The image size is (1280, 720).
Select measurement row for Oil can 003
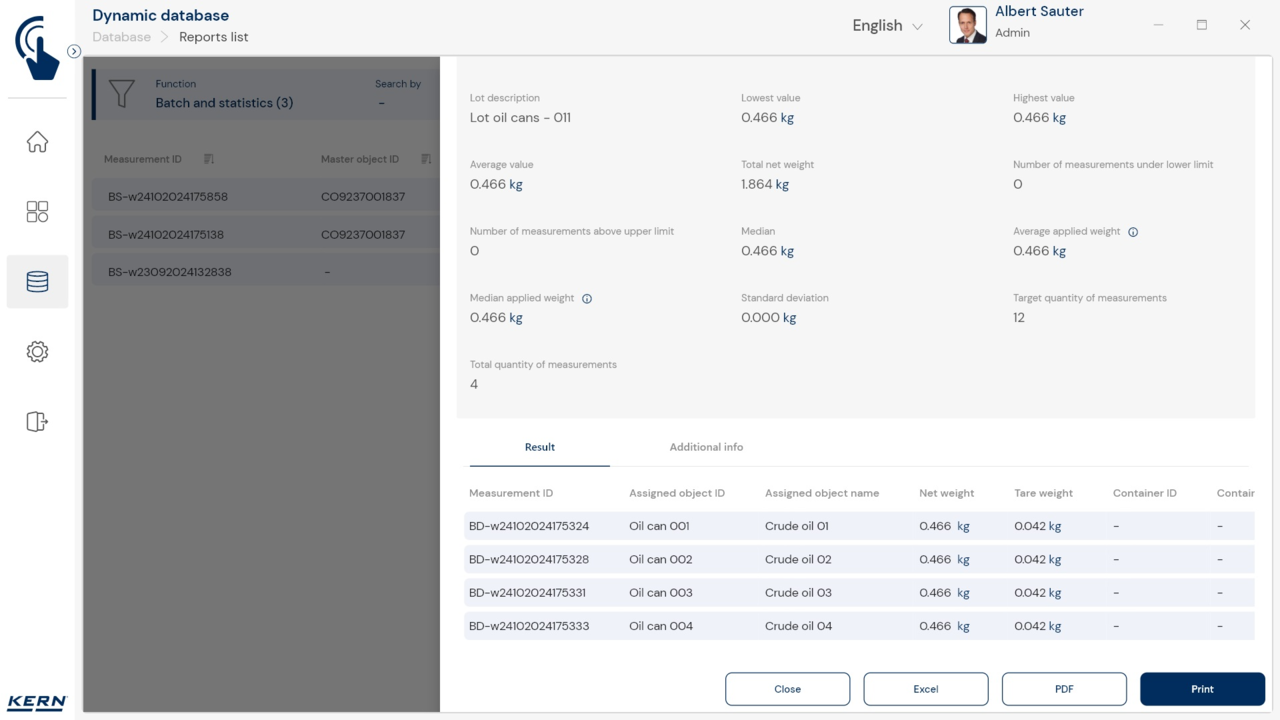coord(660,593)
